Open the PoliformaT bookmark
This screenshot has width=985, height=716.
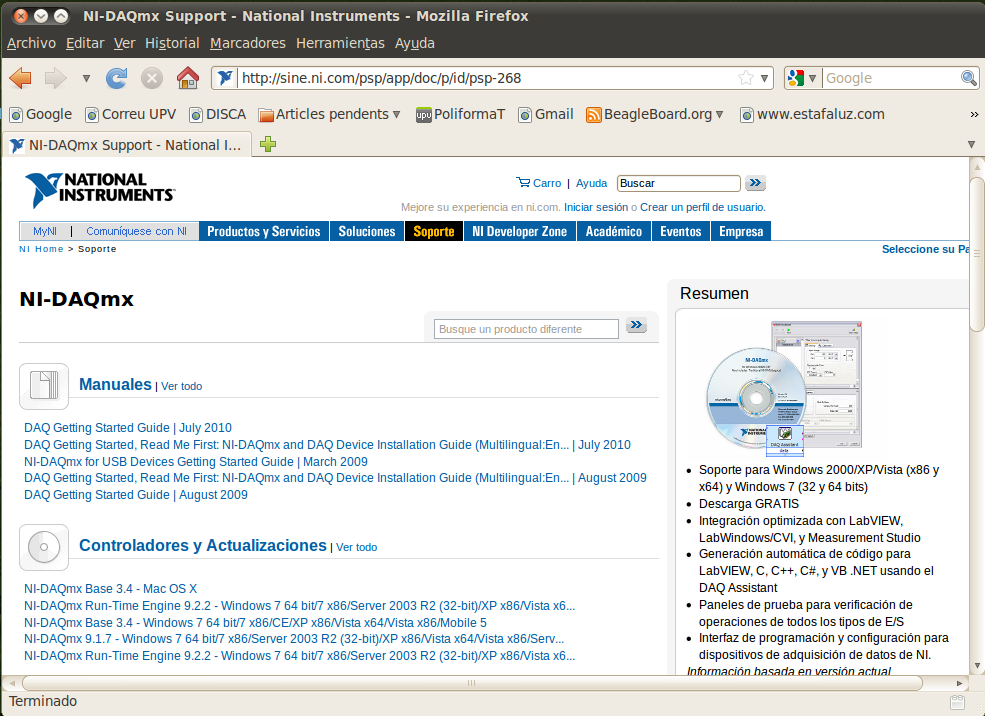(460, 114)
